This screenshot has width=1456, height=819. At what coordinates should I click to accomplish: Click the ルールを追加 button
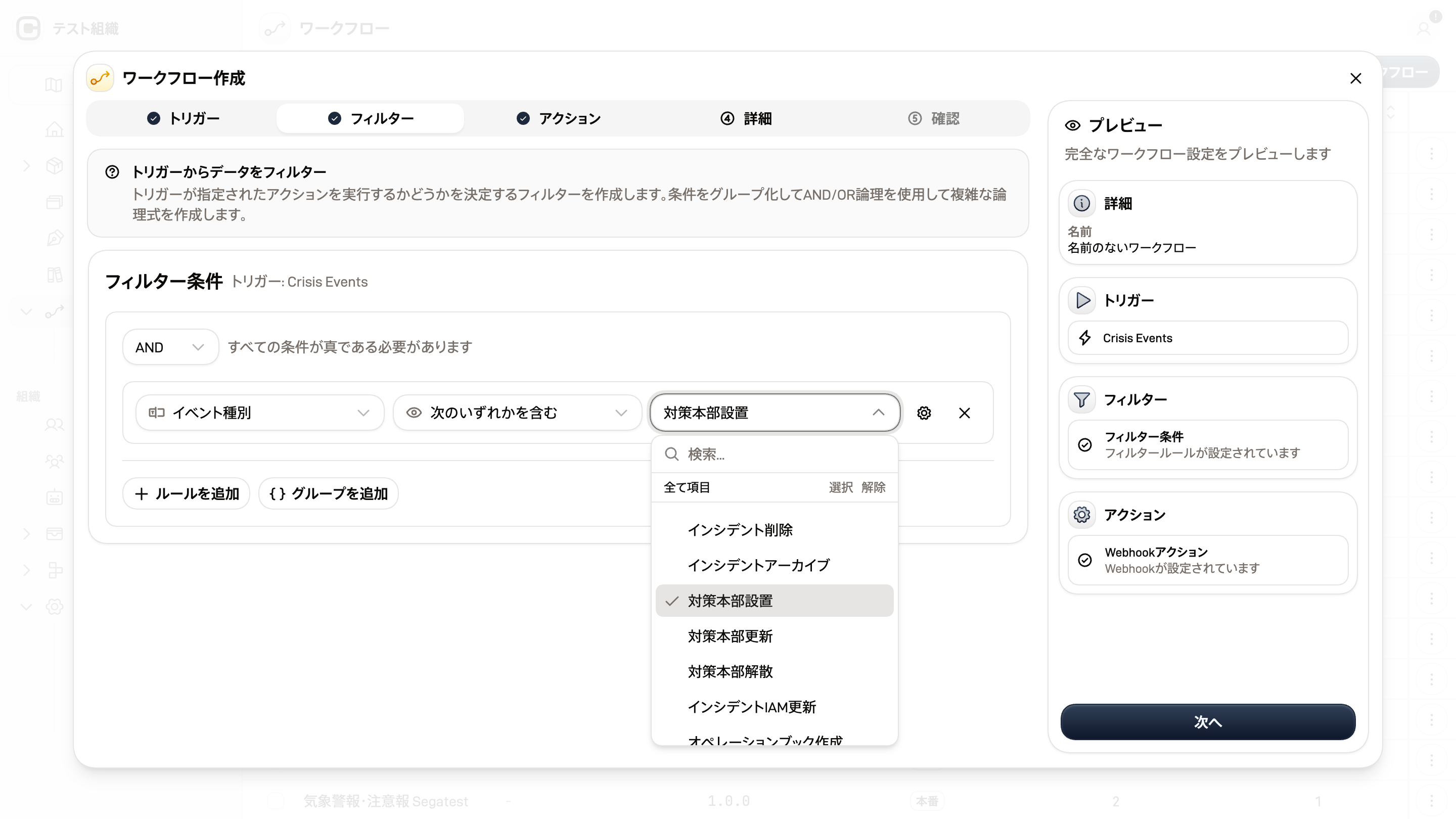tap(187, 493)
